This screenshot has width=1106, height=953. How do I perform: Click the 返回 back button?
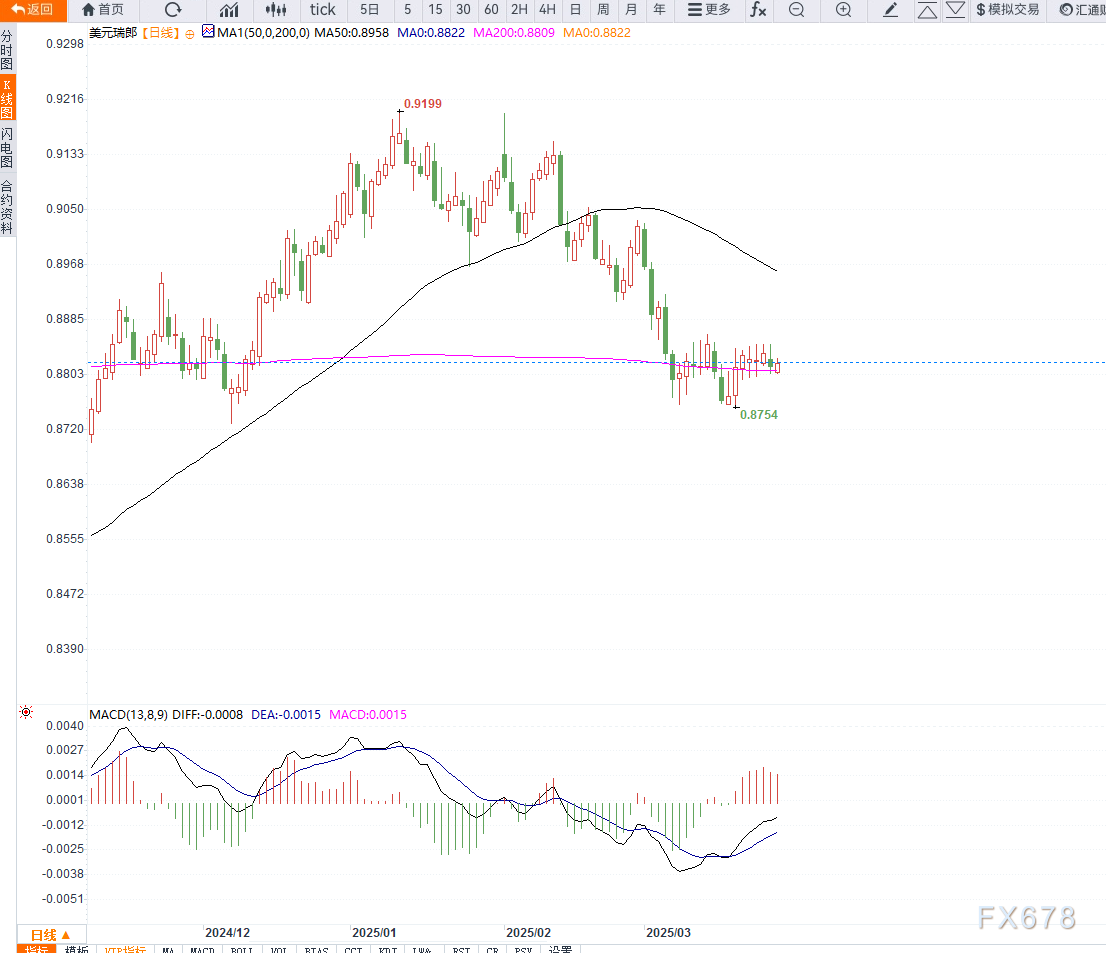33,10
